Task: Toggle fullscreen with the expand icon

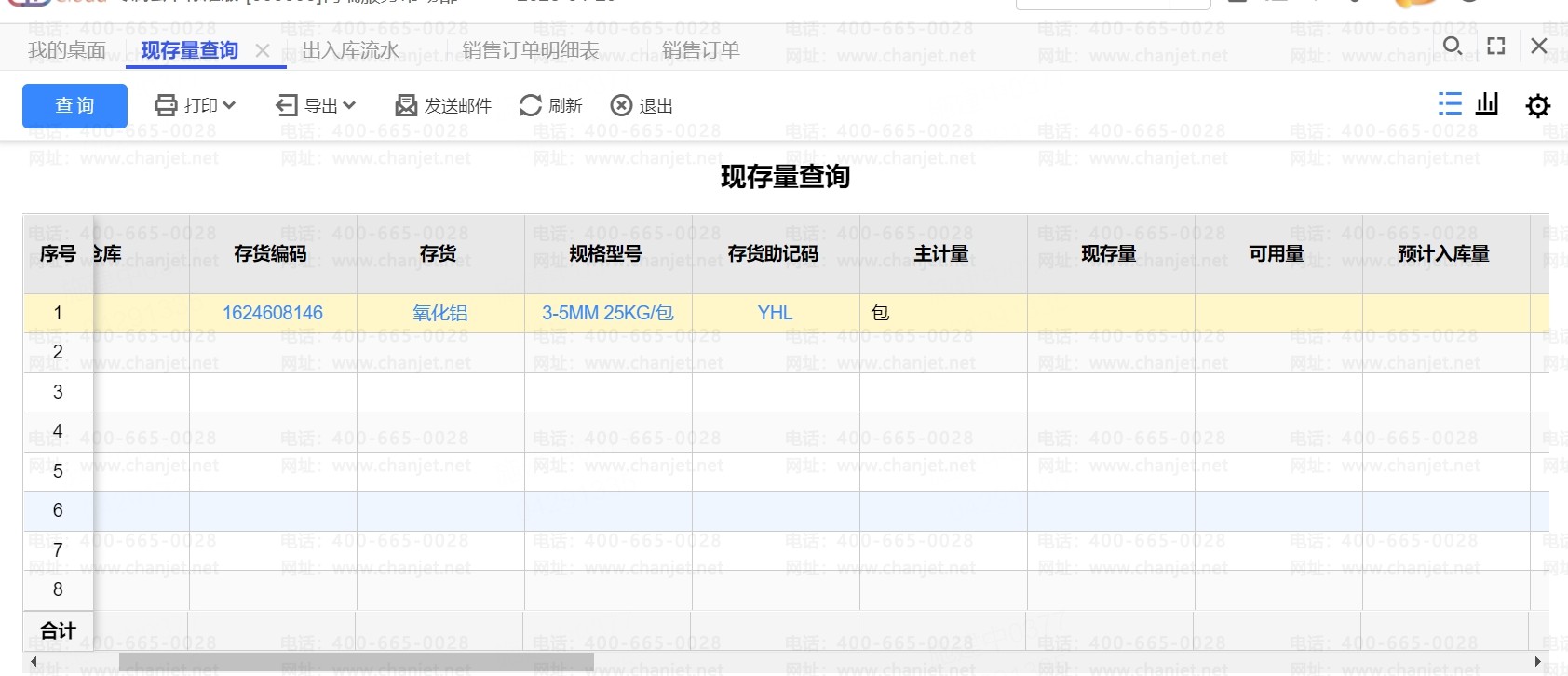Action: (x=1496, y=47)
